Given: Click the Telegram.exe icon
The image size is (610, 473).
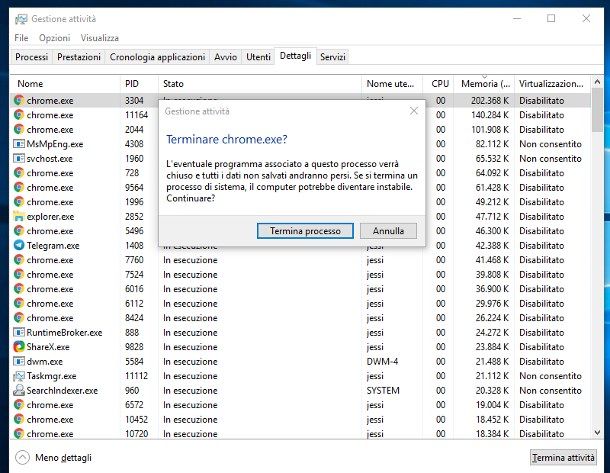Looking at the screenshot, I should (19, 245).
